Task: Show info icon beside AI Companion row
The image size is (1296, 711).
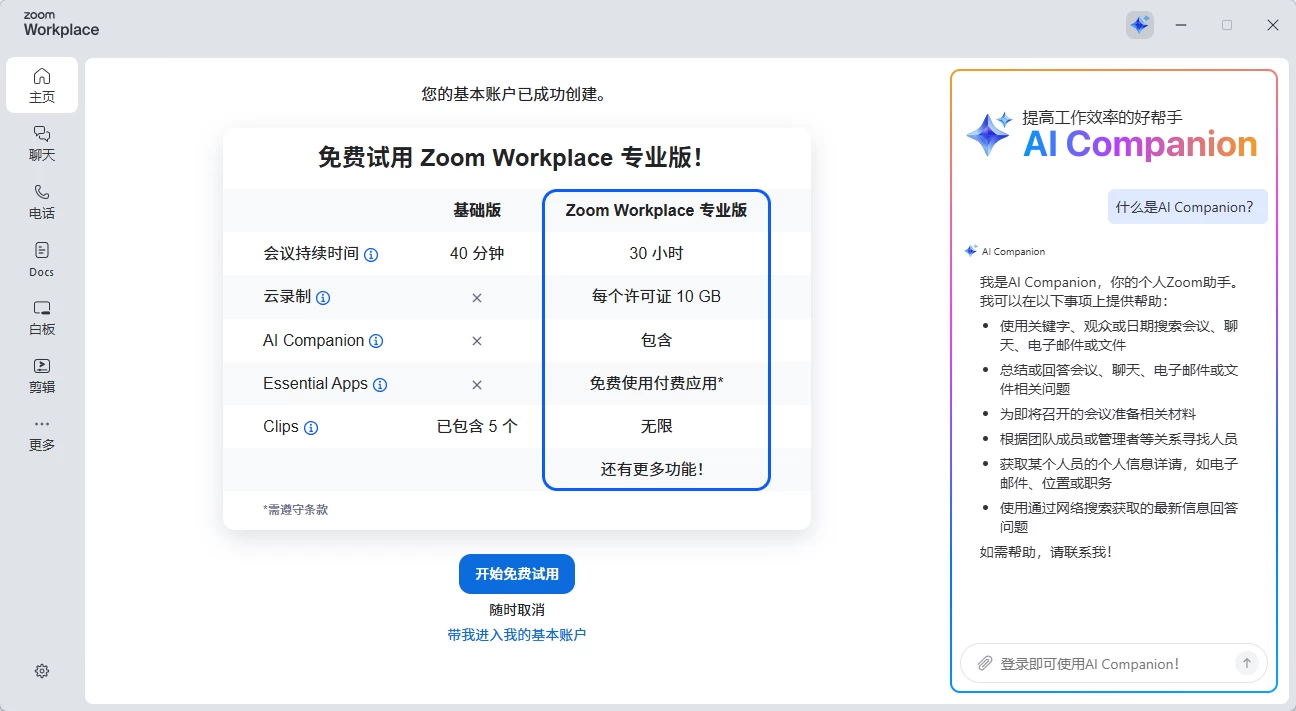Action: point(376,341)
